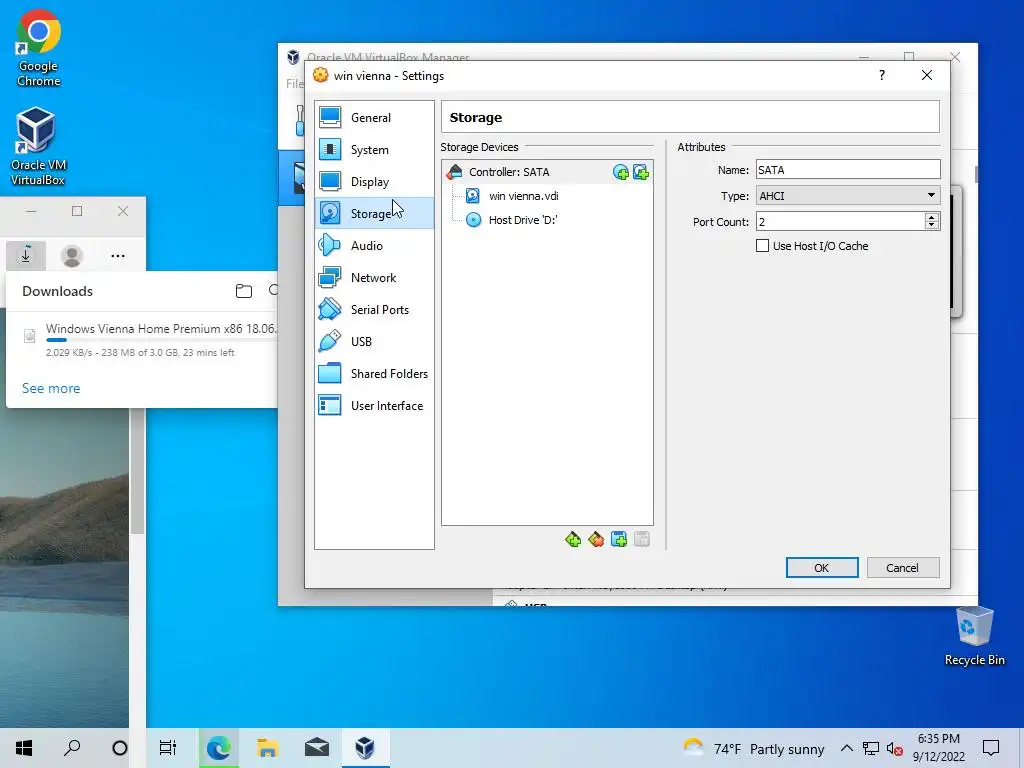The image size is (1024, 768).
Task: Click the add optical drive icon on the SATA controller
Action: point(620,172)
